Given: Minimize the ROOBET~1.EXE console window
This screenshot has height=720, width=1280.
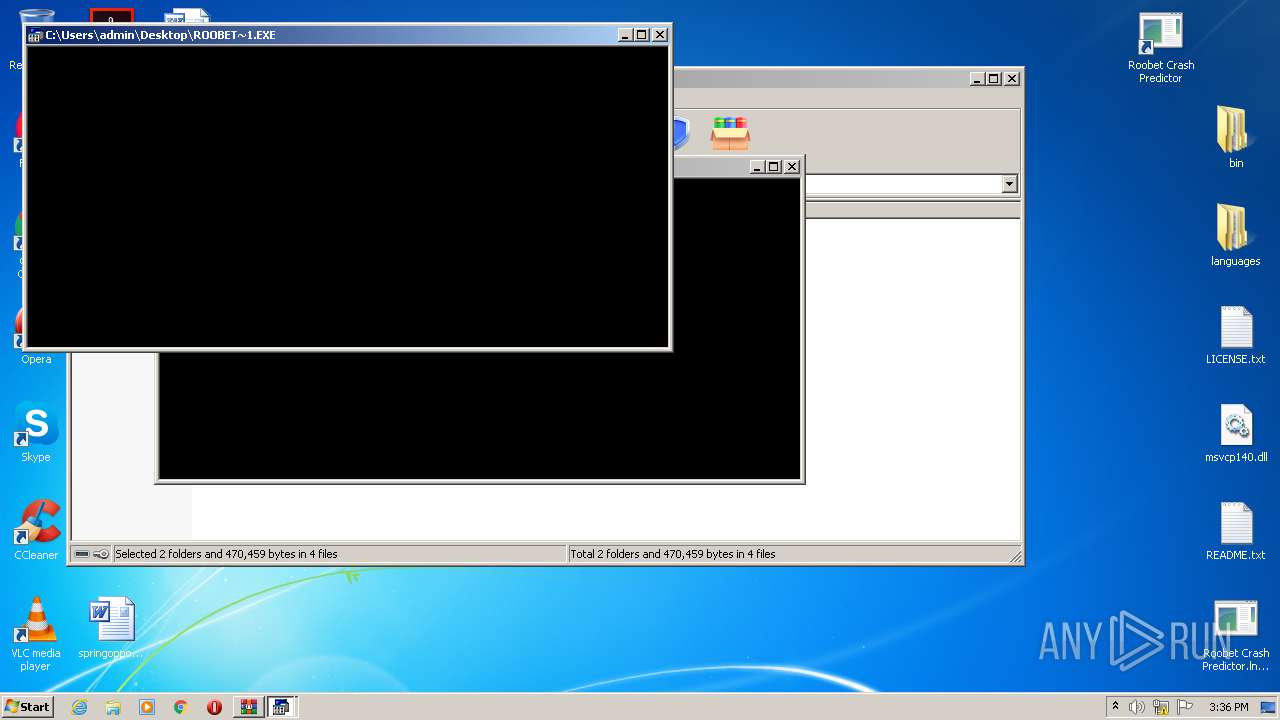Looking at the screenshot, I should click(x=625, y=35).
